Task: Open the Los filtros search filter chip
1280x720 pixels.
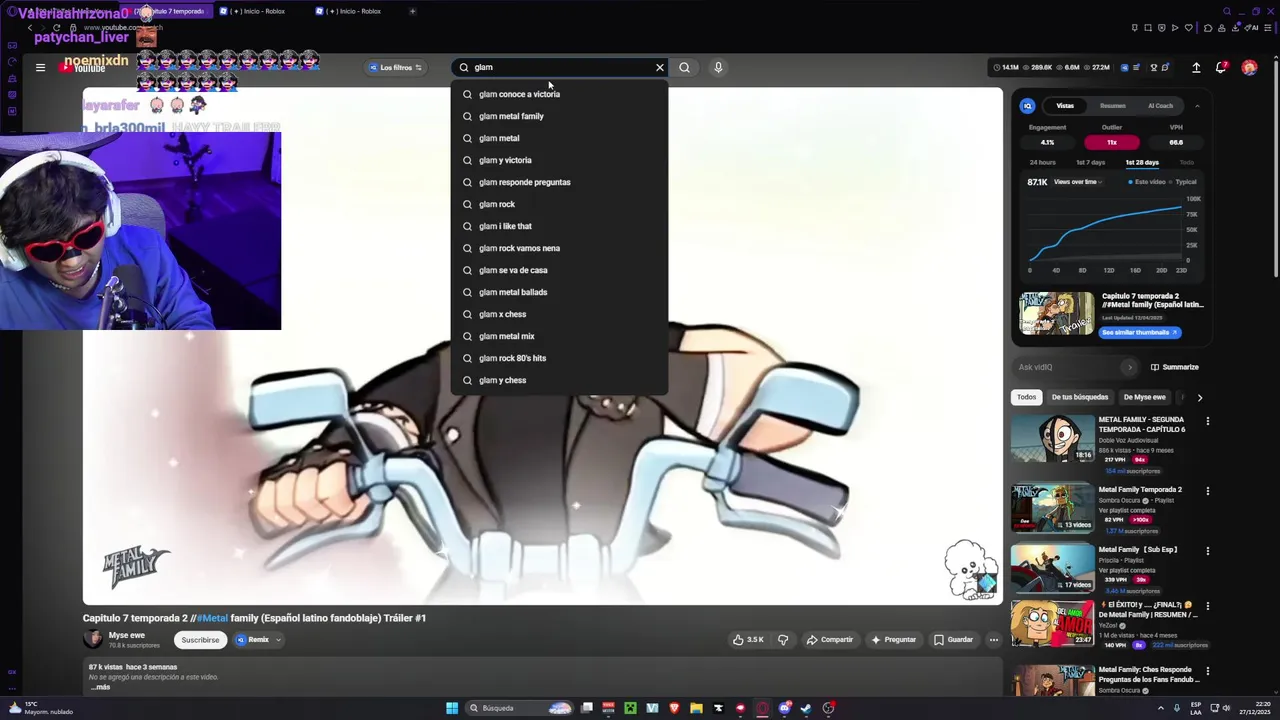Action: [x=396, y=68]
